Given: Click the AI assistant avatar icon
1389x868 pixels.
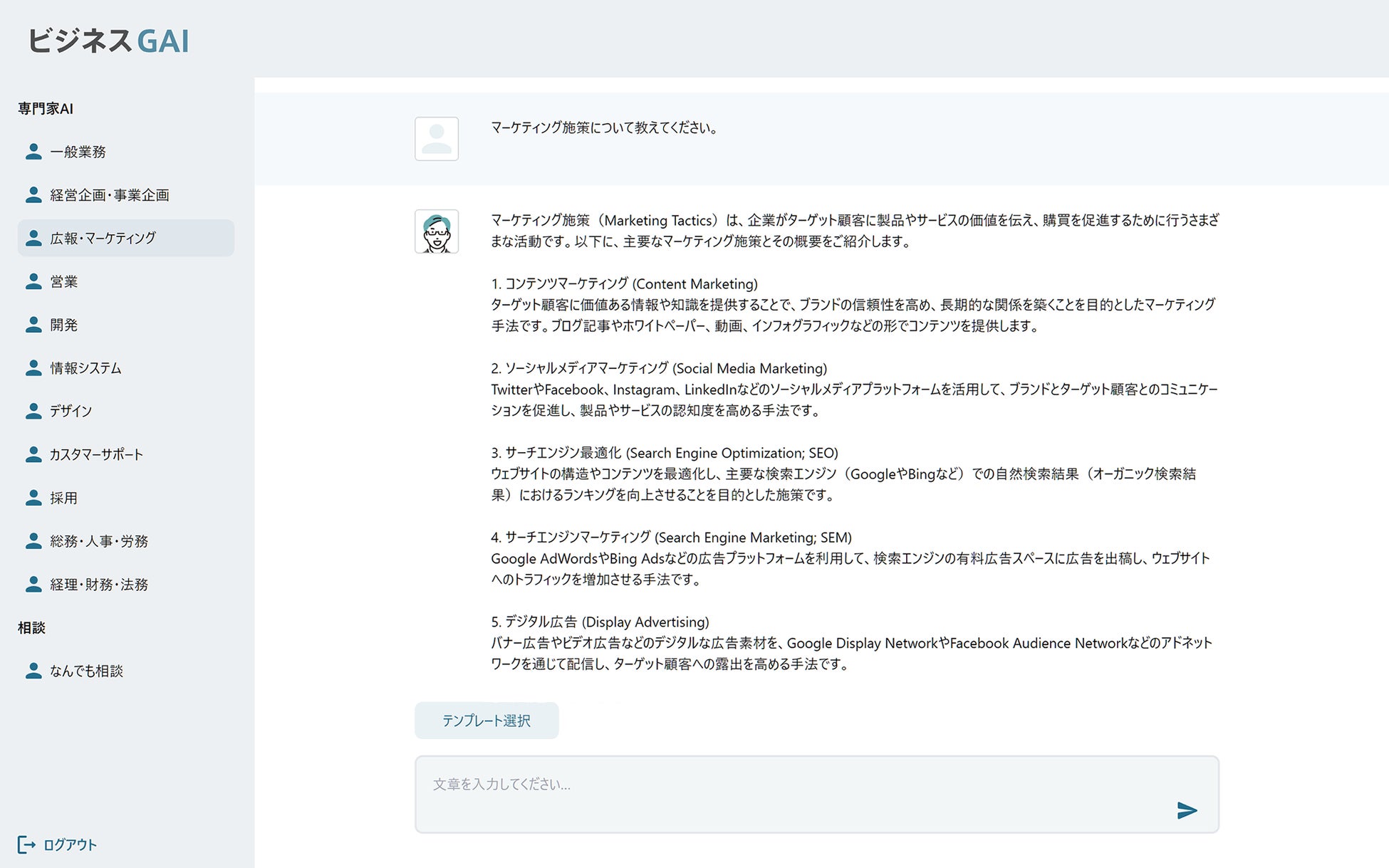Looking at the screenshot, I should click(437, 231).
